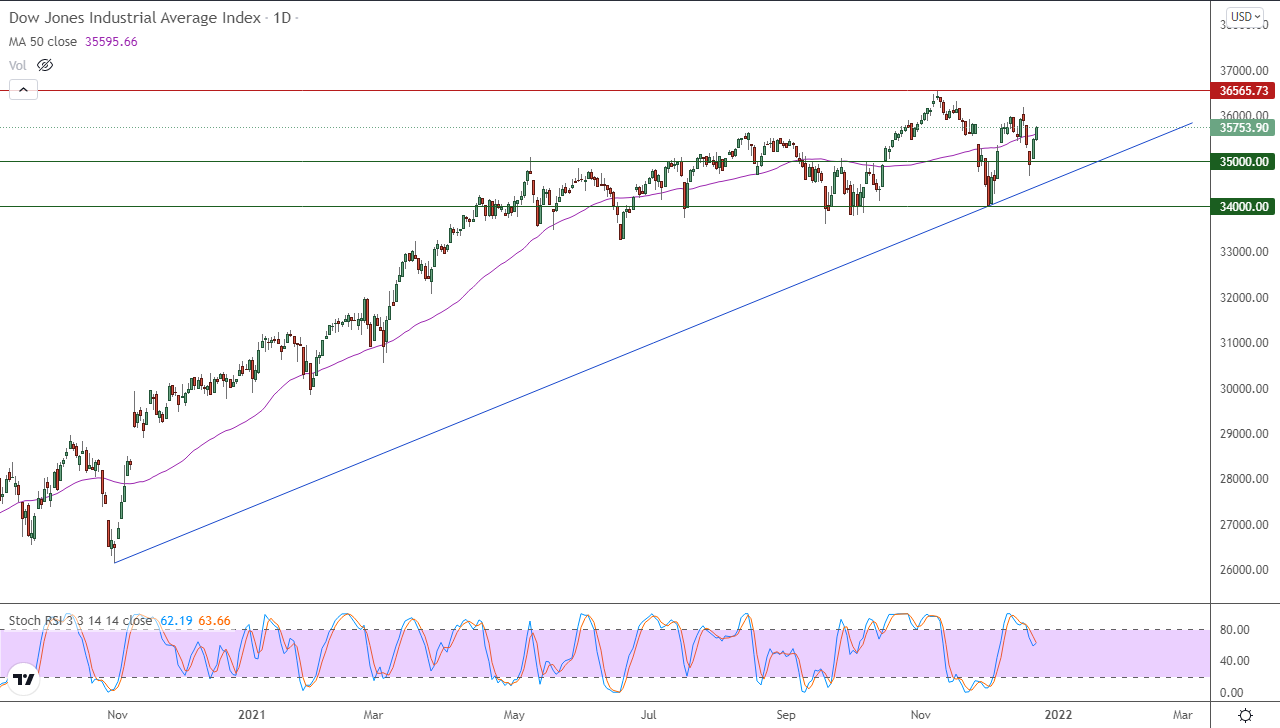Click 40.00 on the Stoch RSI axis
The width and height of the screenshot is (1280, 728).
pos(1234,660)
